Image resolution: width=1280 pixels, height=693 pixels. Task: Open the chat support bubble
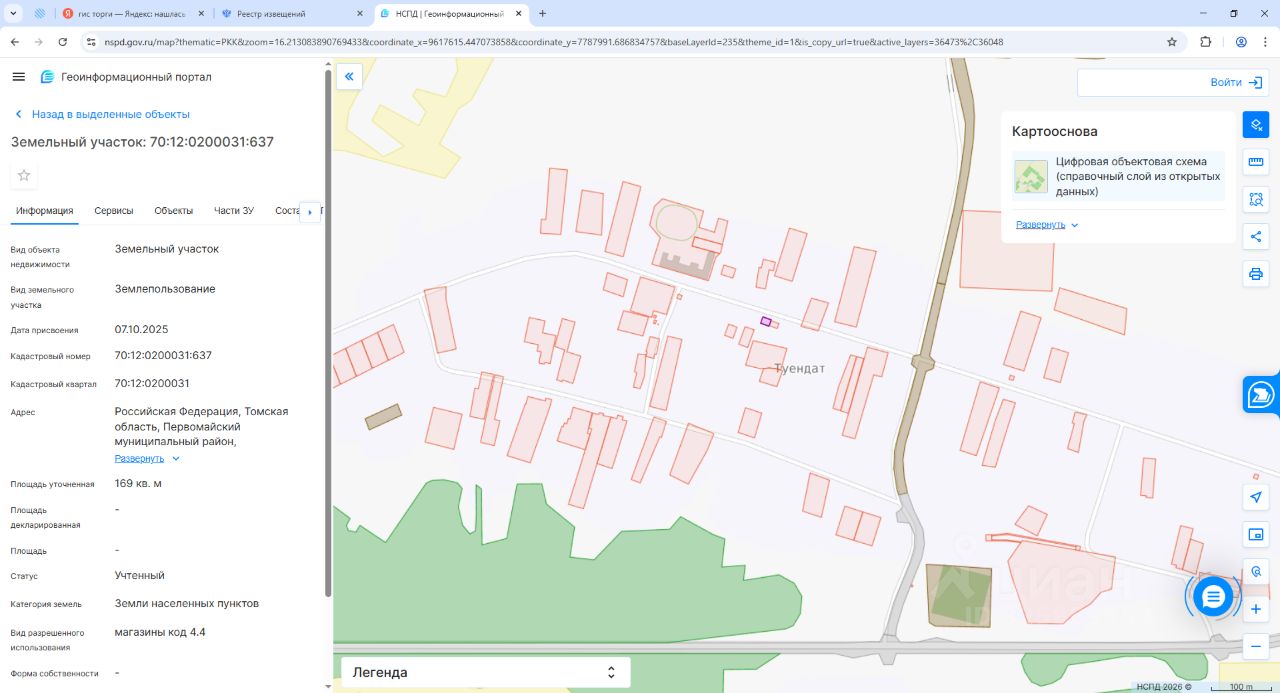1213,597
